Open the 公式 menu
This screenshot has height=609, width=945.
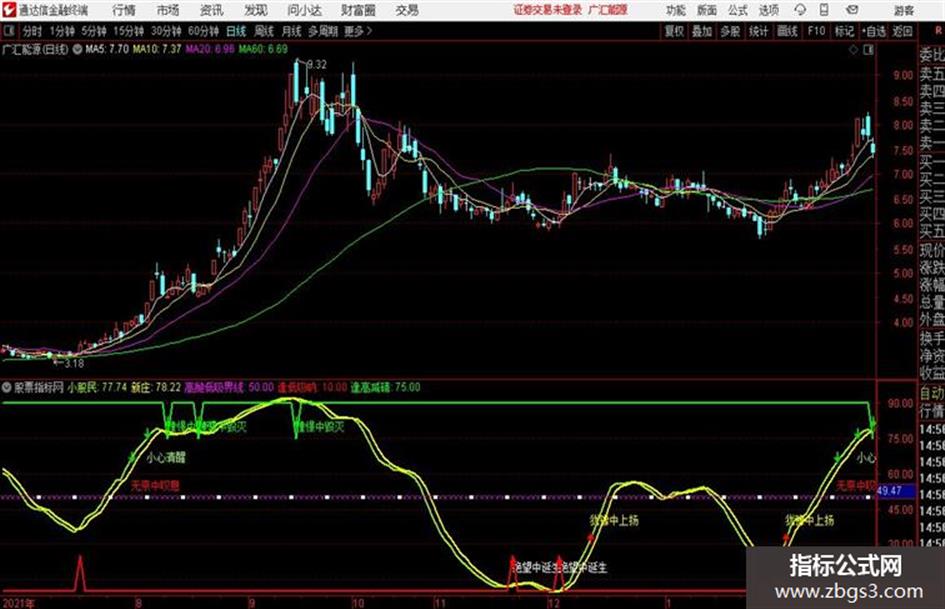tap(738, 10)
